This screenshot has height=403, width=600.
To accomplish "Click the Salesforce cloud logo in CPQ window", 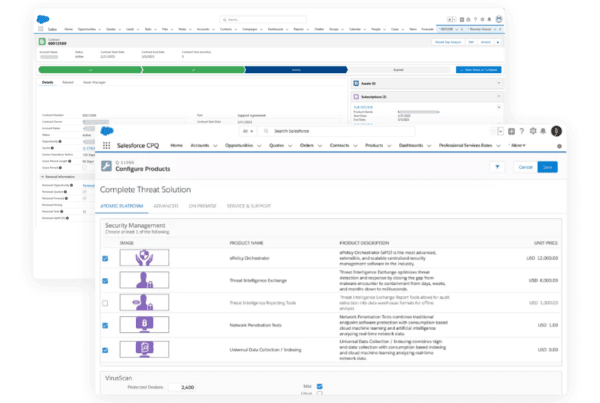I will coord(107,131).
